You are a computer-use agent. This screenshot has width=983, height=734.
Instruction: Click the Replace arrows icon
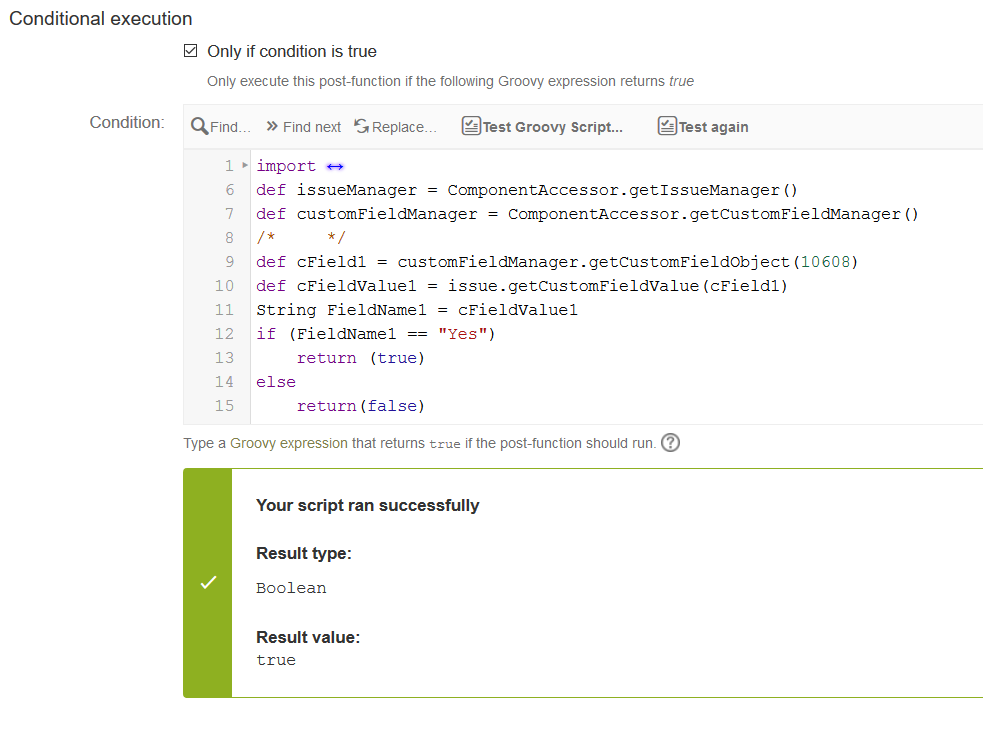point(362,126)
